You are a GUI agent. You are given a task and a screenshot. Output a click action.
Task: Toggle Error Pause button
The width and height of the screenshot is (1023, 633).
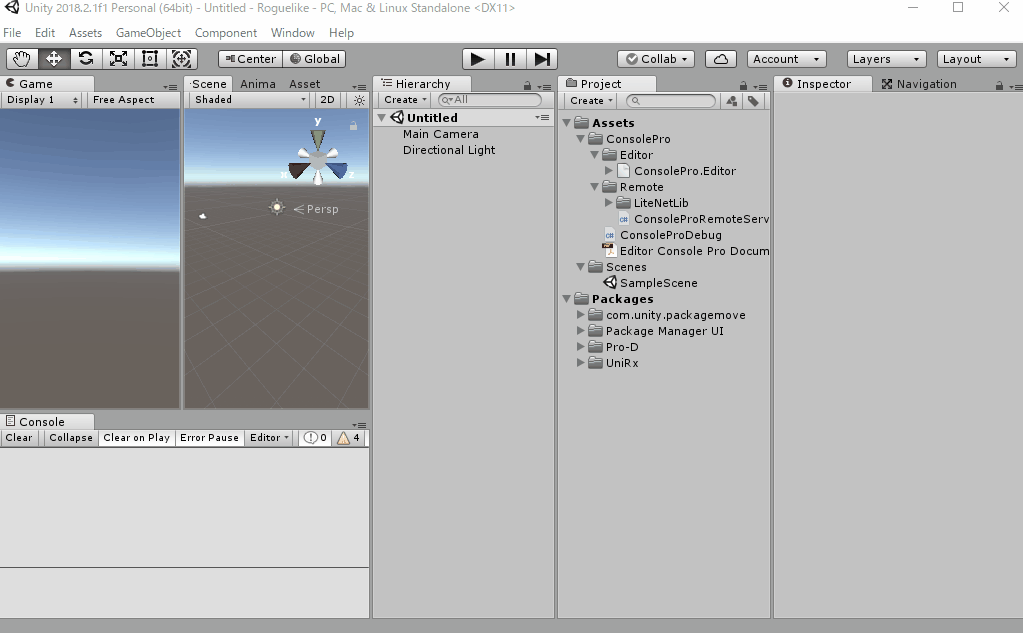coord(209,438)
